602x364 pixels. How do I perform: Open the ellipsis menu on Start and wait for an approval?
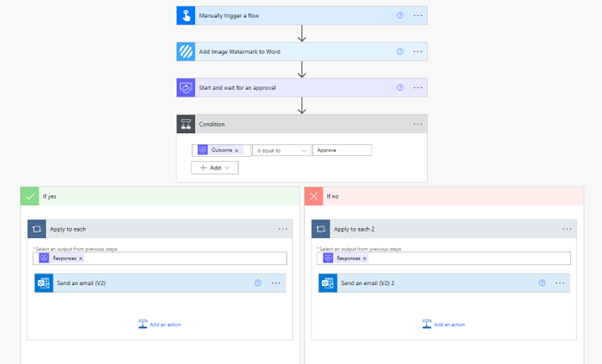(418, 88)
